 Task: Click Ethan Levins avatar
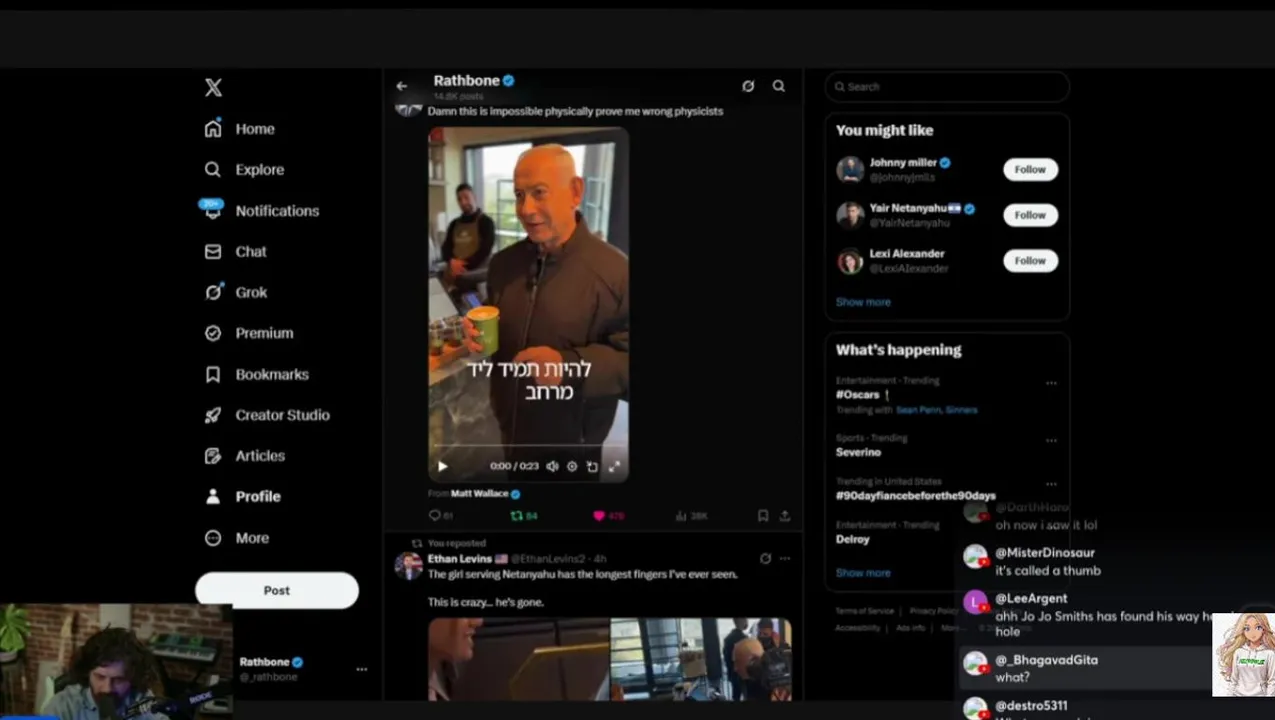(408, 566)
